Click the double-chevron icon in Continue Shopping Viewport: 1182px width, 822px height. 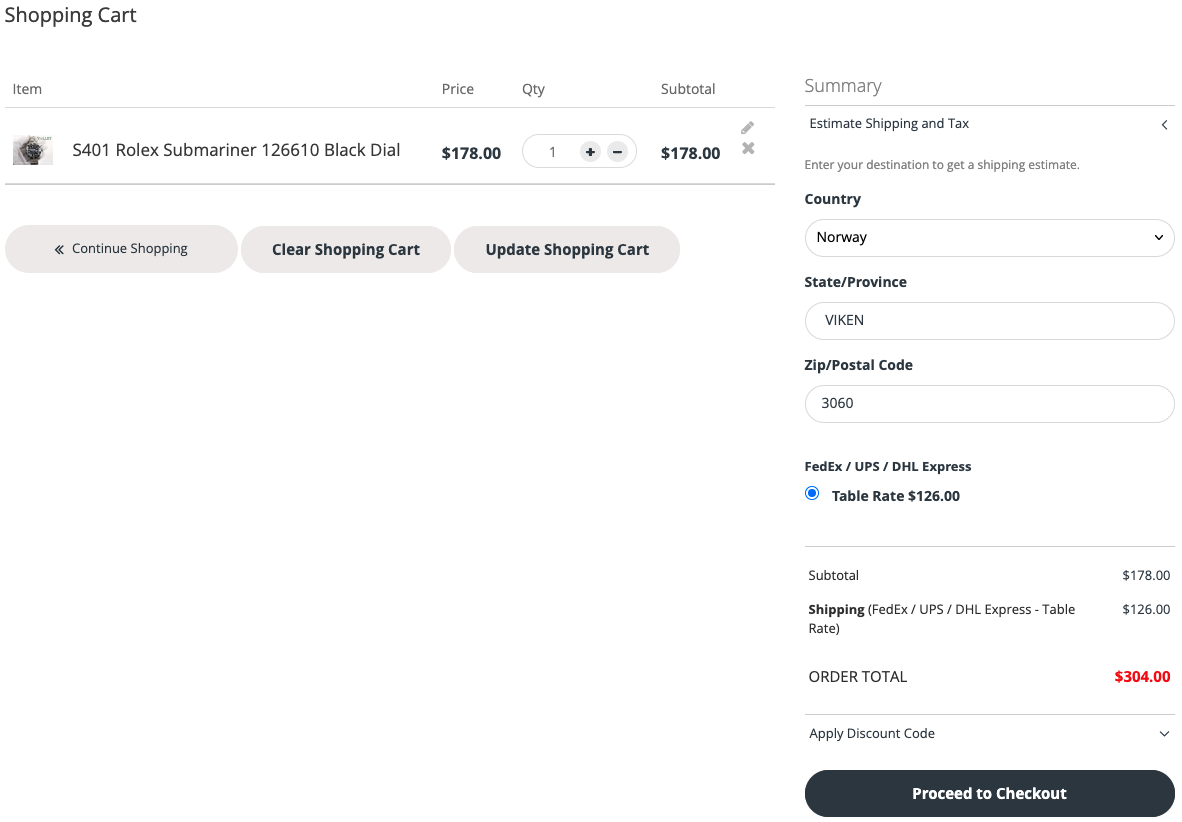(59, 249)
